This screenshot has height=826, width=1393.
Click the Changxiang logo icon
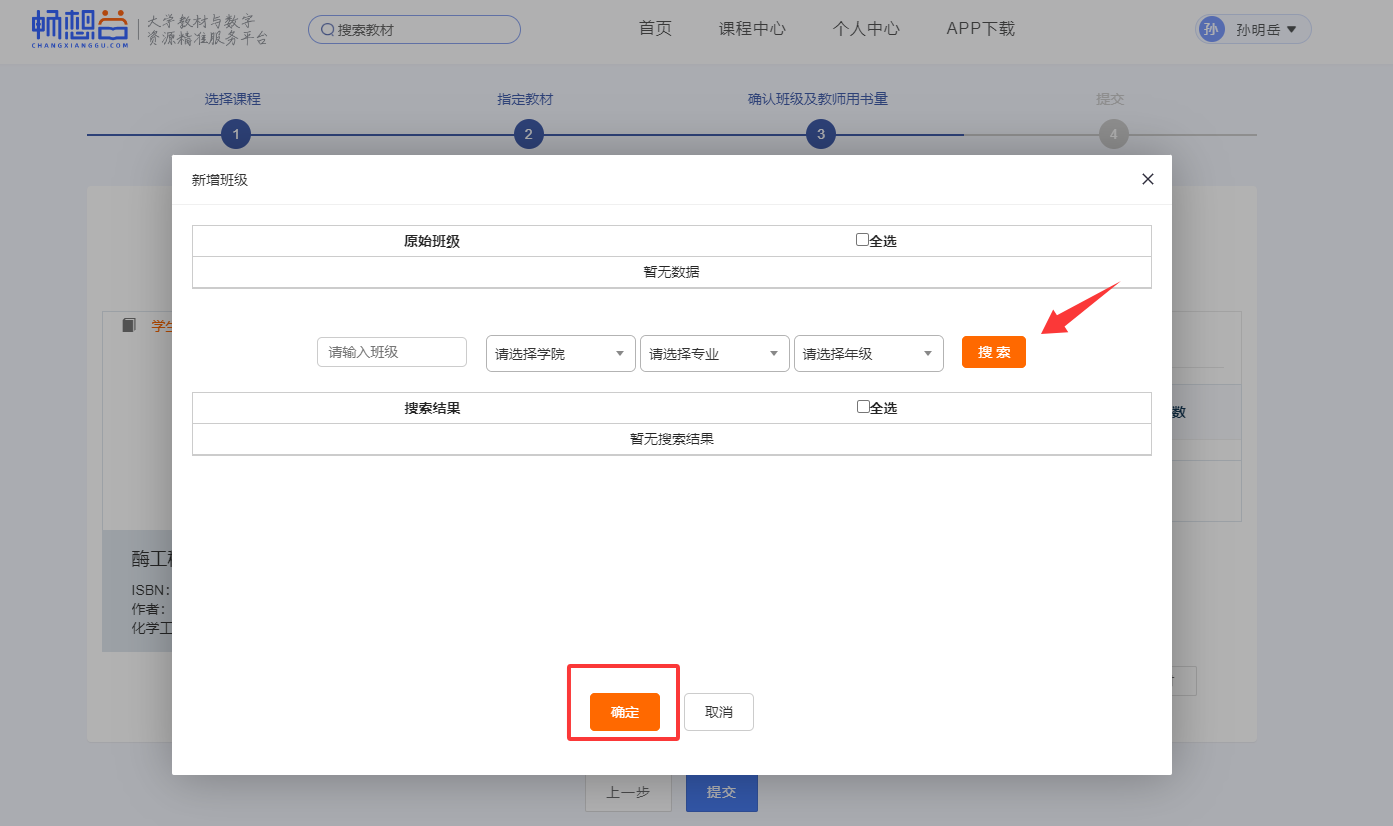coord(80,29)
